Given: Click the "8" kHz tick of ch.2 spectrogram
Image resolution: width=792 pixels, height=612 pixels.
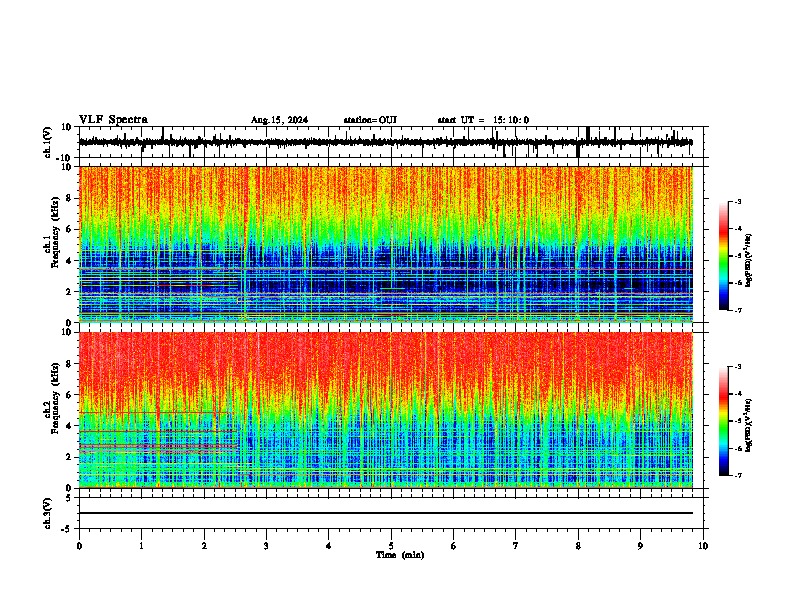Looking at the screenshot, I should (x=69, y=364).
